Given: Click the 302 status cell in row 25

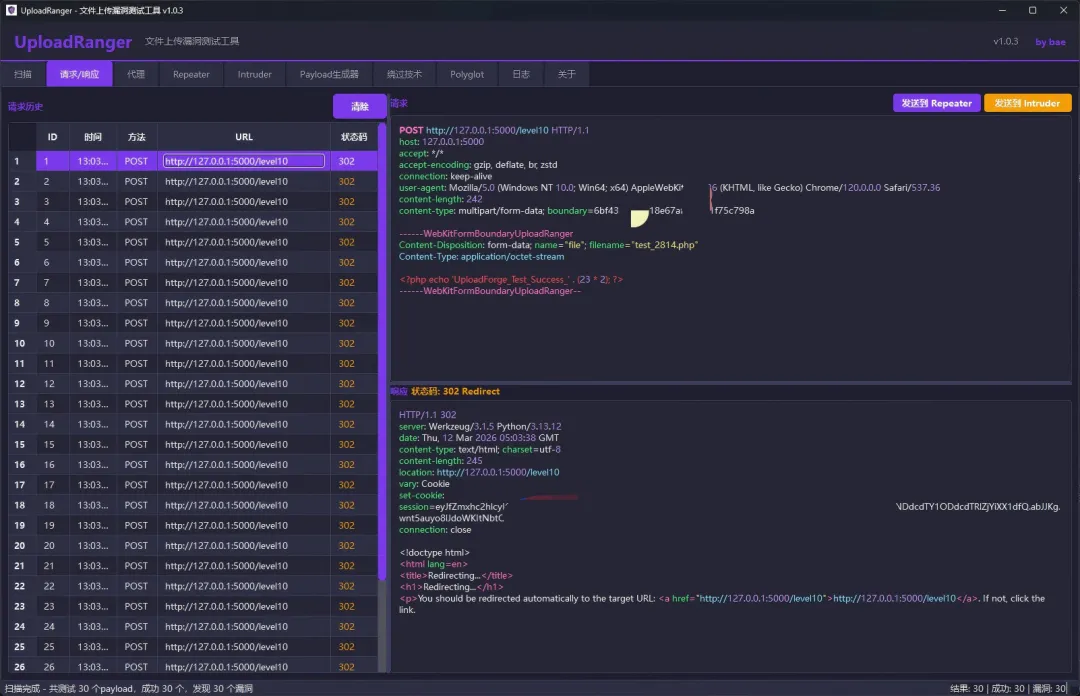Looking at the screenshot, I should click(354, 646).
